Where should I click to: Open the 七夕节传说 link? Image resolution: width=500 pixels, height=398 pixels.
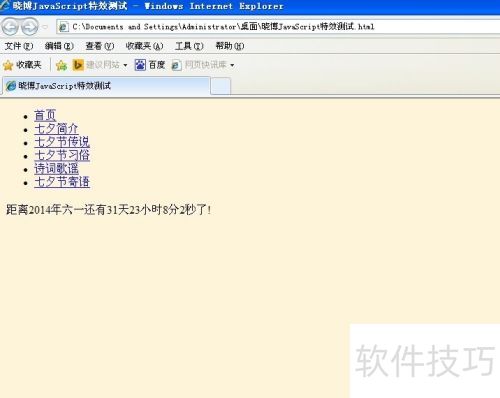click(62, 142)
